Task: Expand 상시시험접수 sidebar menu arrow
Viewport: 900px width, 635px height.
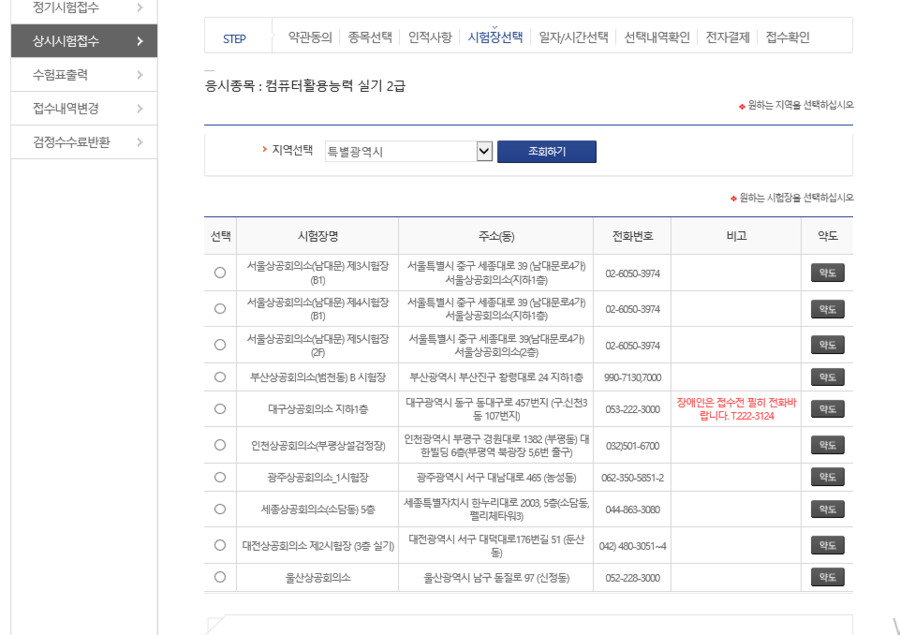Action: click(x=139, y=41)
